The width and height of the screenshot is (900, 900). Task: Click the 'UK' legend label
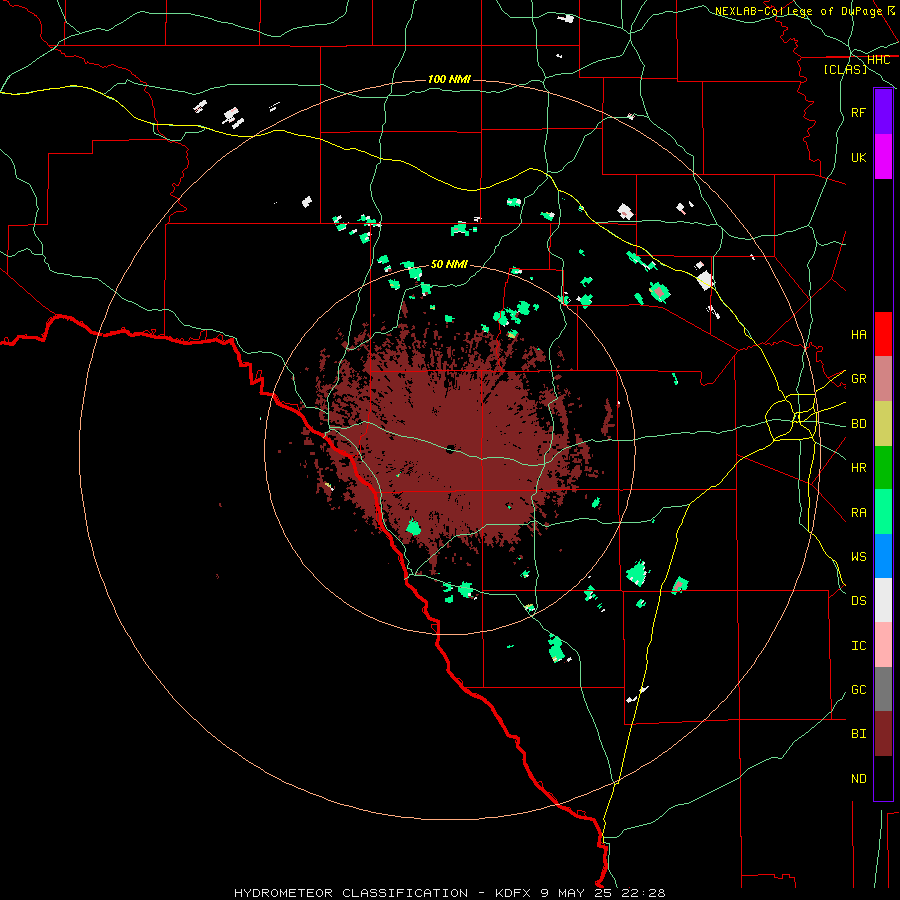click(x=858, y=157)
